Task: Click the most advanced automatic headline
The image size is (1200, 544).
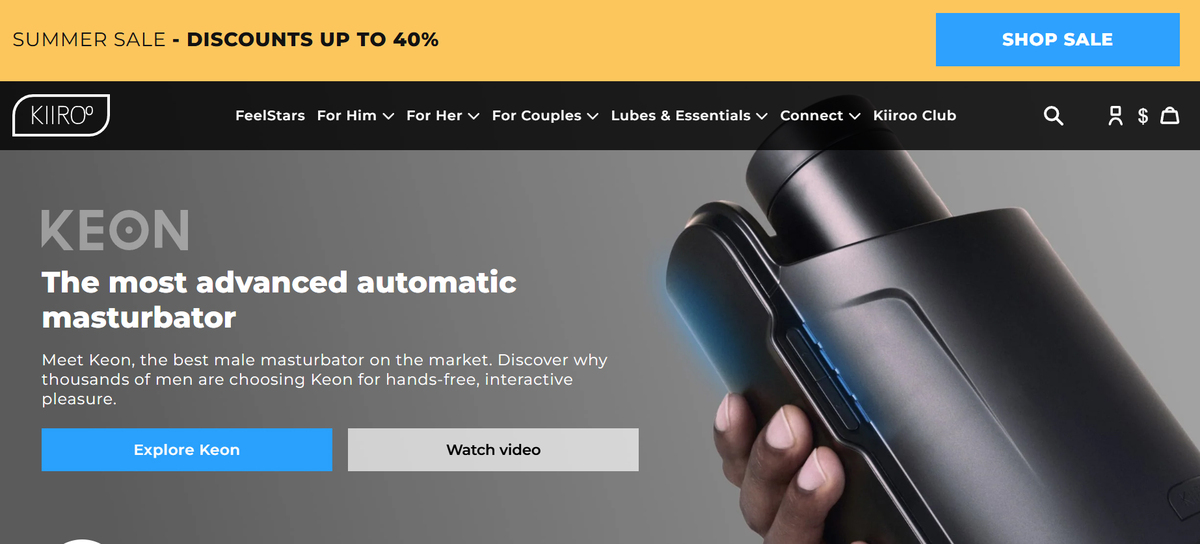Action: pos(279,300)
